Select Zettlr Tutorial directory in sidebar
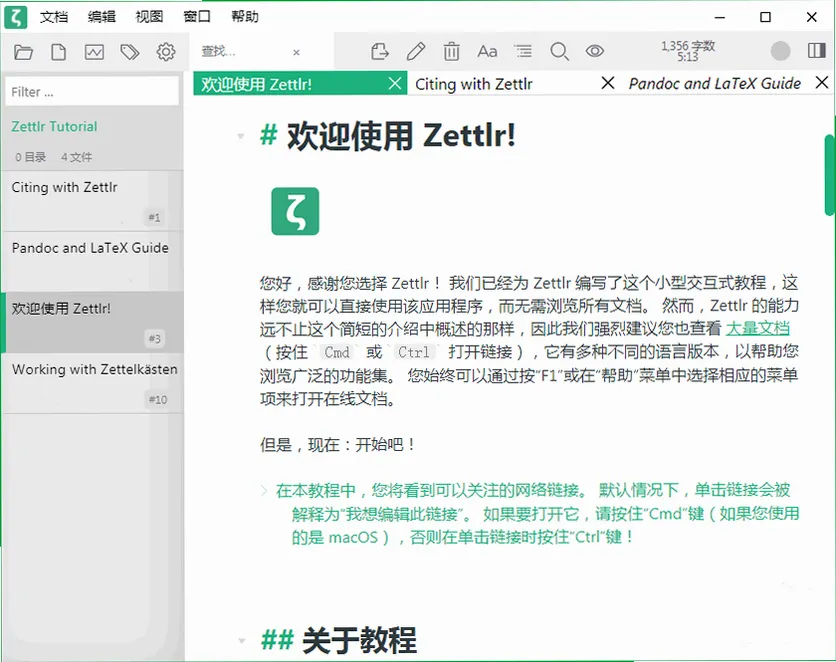Screen dimensions: 836x662 (54, 126)
